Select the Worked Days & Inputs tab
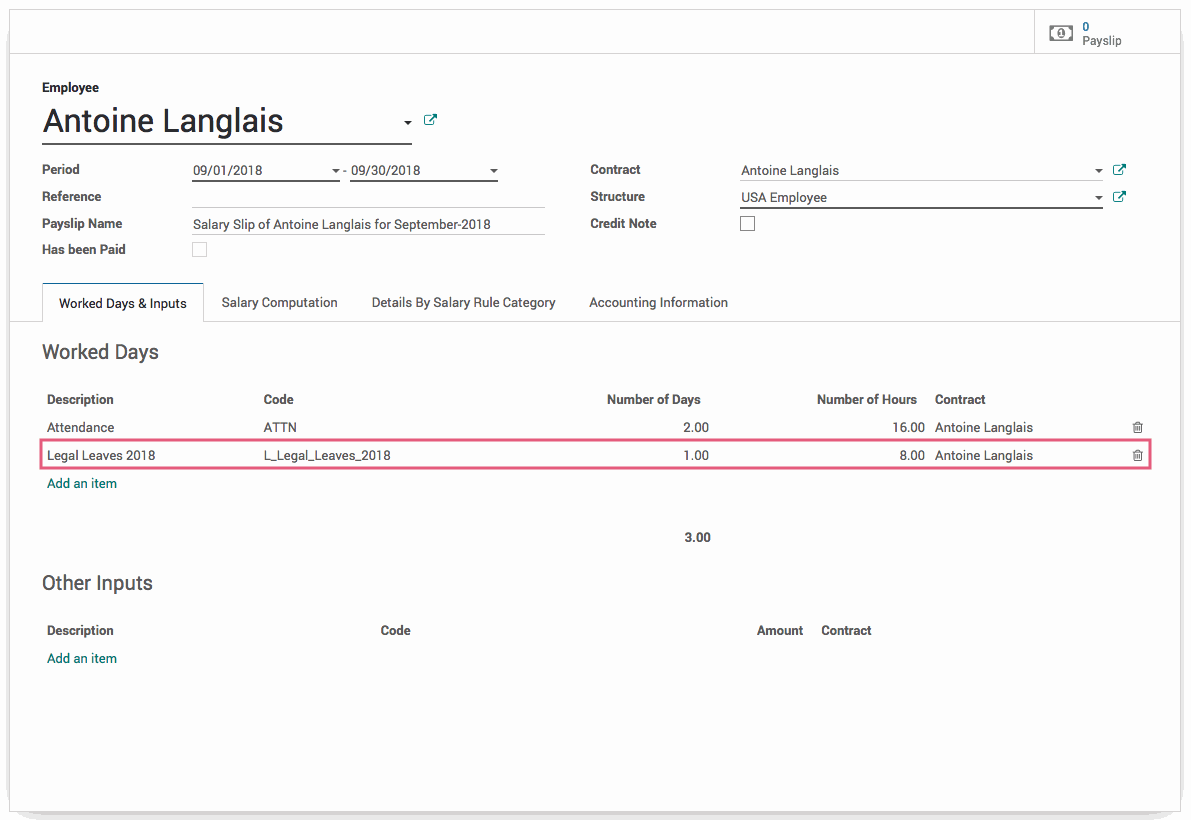 [x=122, y=303]
